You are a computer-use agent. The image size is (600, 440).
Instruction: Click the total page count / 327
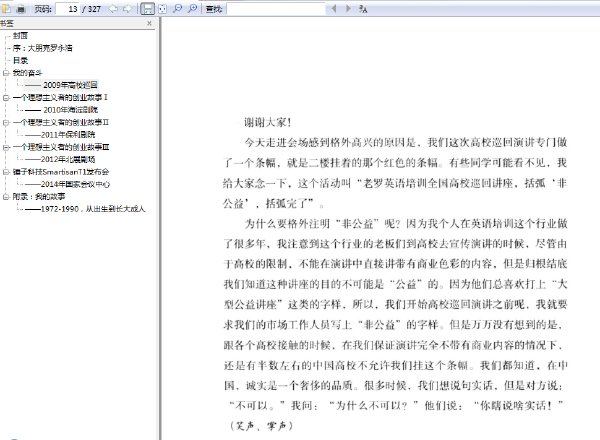pos(91,9)
